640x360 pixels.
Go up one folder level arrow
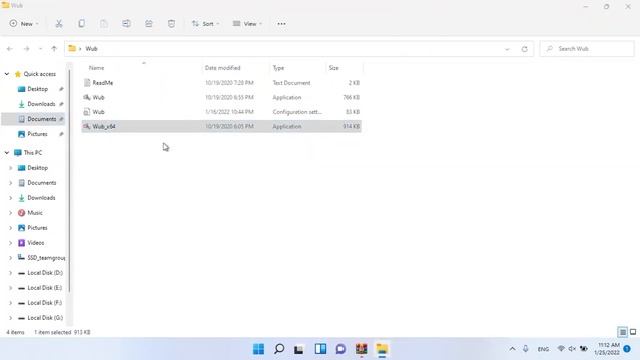coord(54,49)
